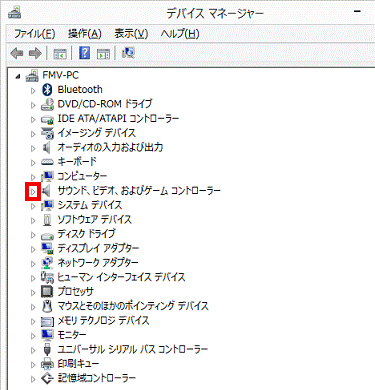Click the Bluetooth logo icon

[47, 90]
